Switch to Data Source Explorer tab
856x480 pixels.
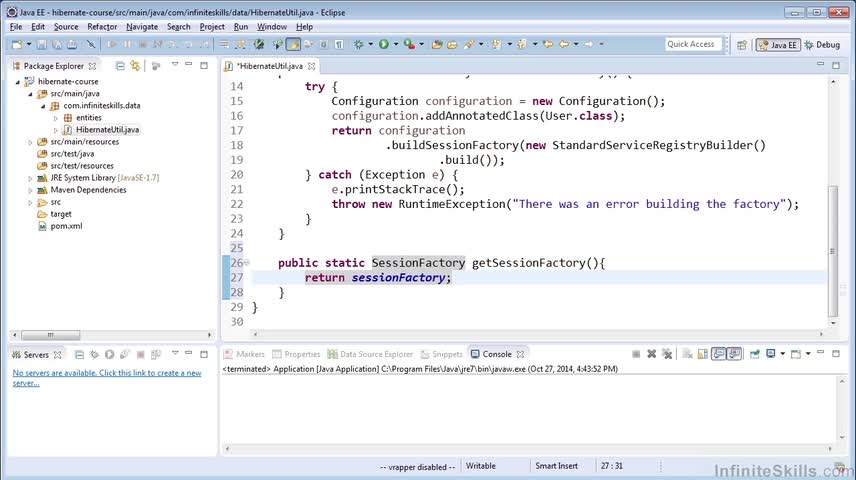370,354
